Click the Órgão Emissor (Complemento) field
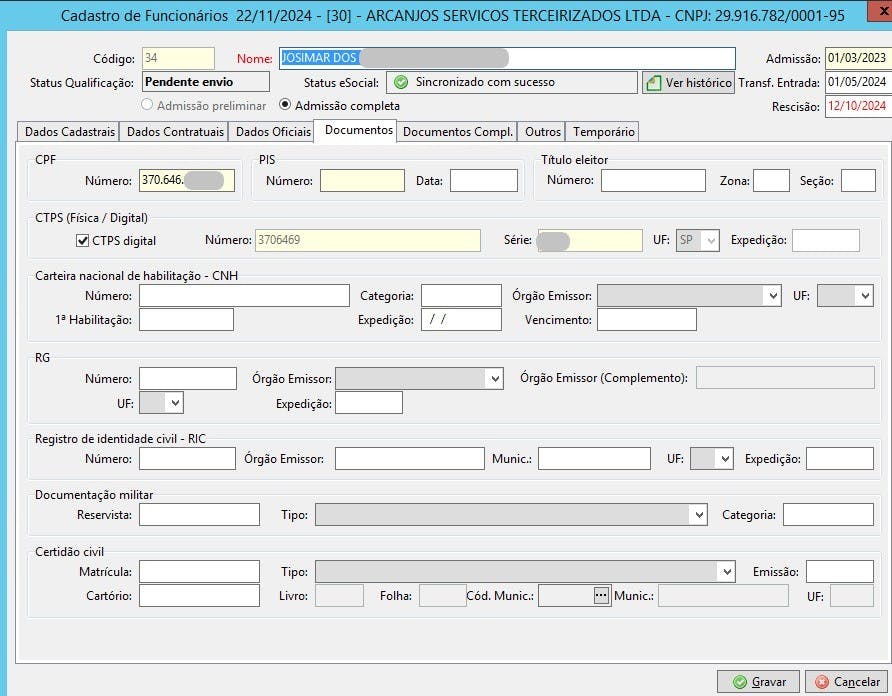The height and width of the screenshot is (696, 892). point(785,378)
